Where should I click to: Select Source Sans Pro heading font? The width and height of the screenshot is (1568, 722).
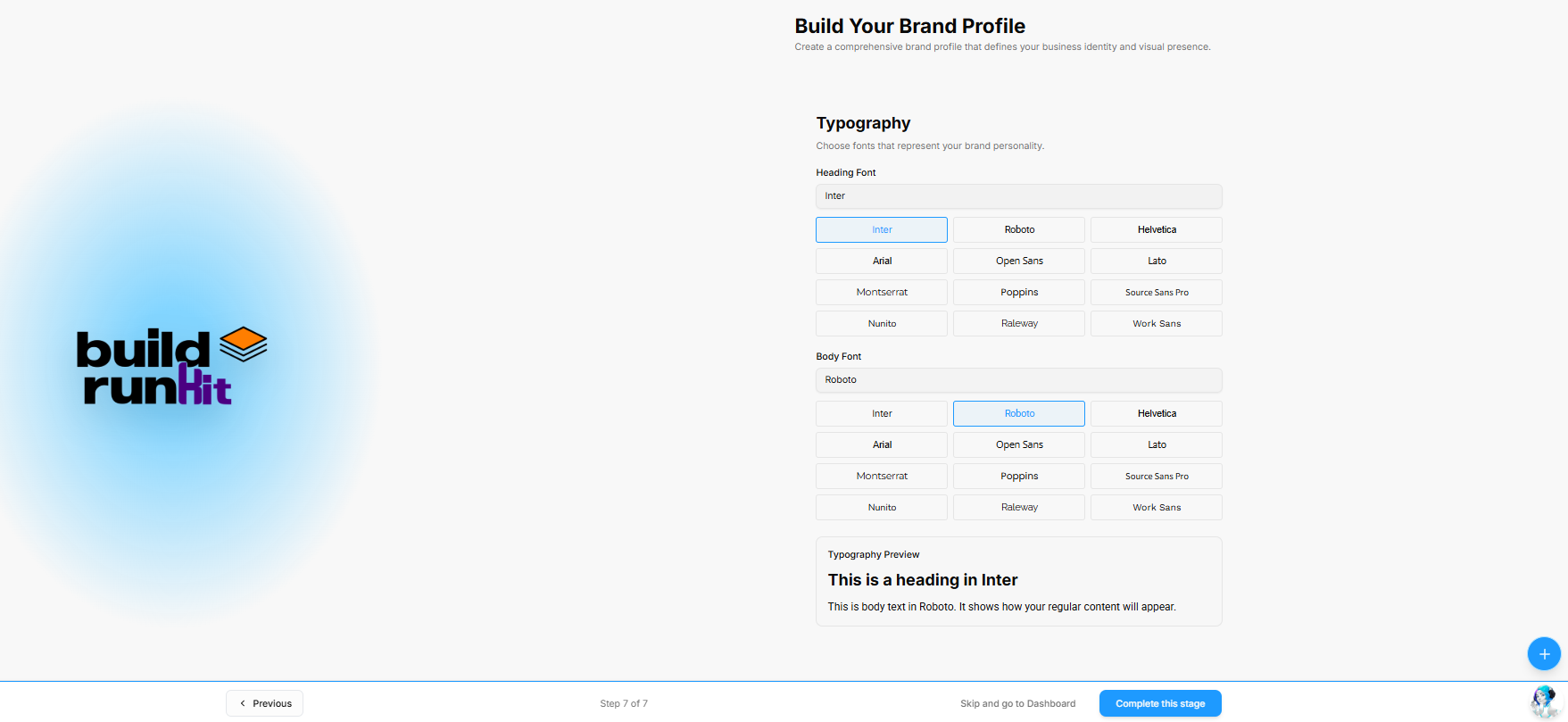1157,292
